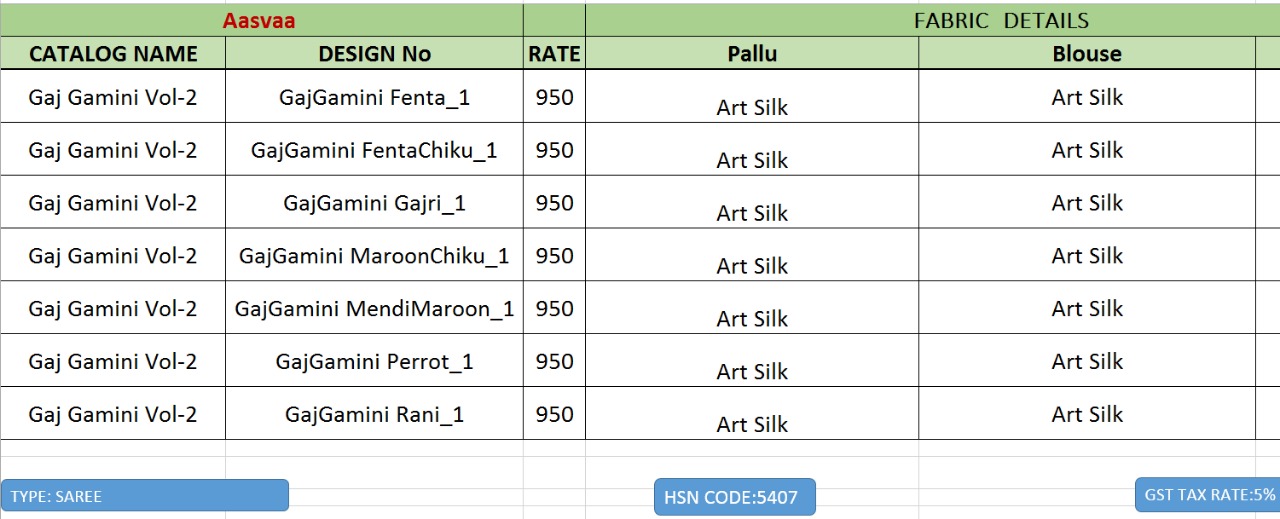Click the TYPE: SAREE blue label
Image resolution: width=1280 pixels, height=519 pixels.
145,496
